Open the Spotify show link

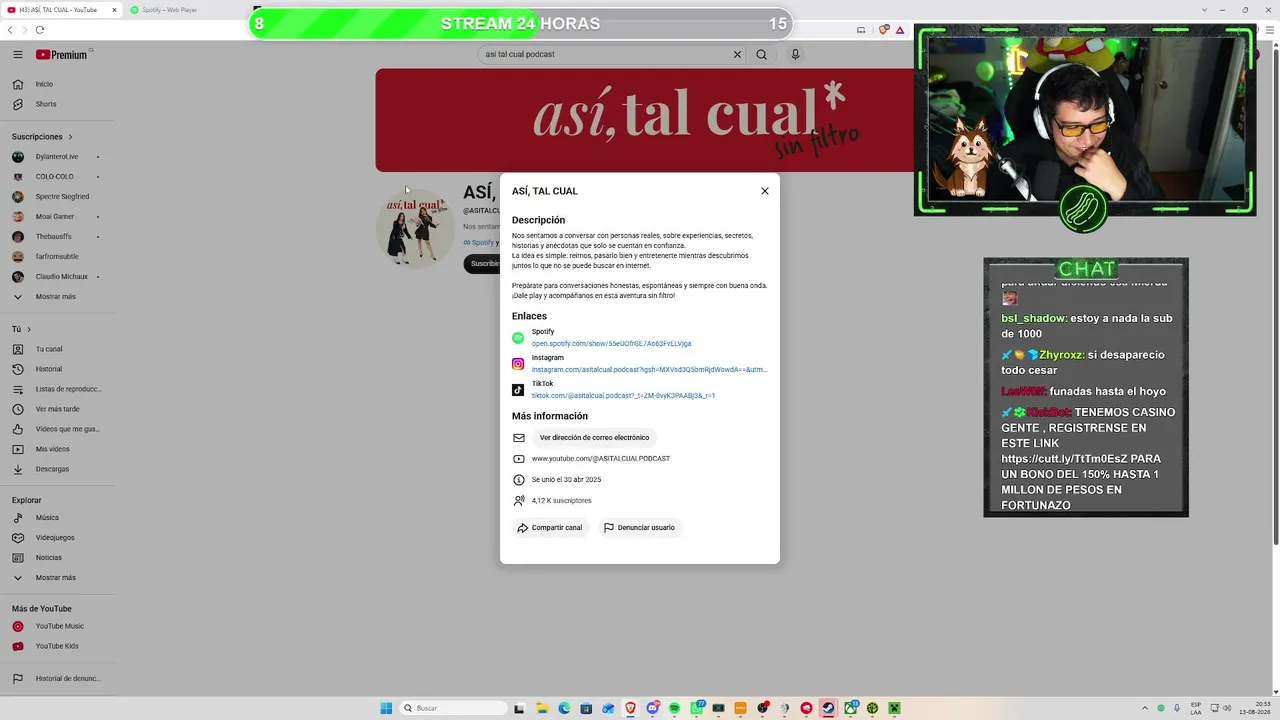pos(611,344)
